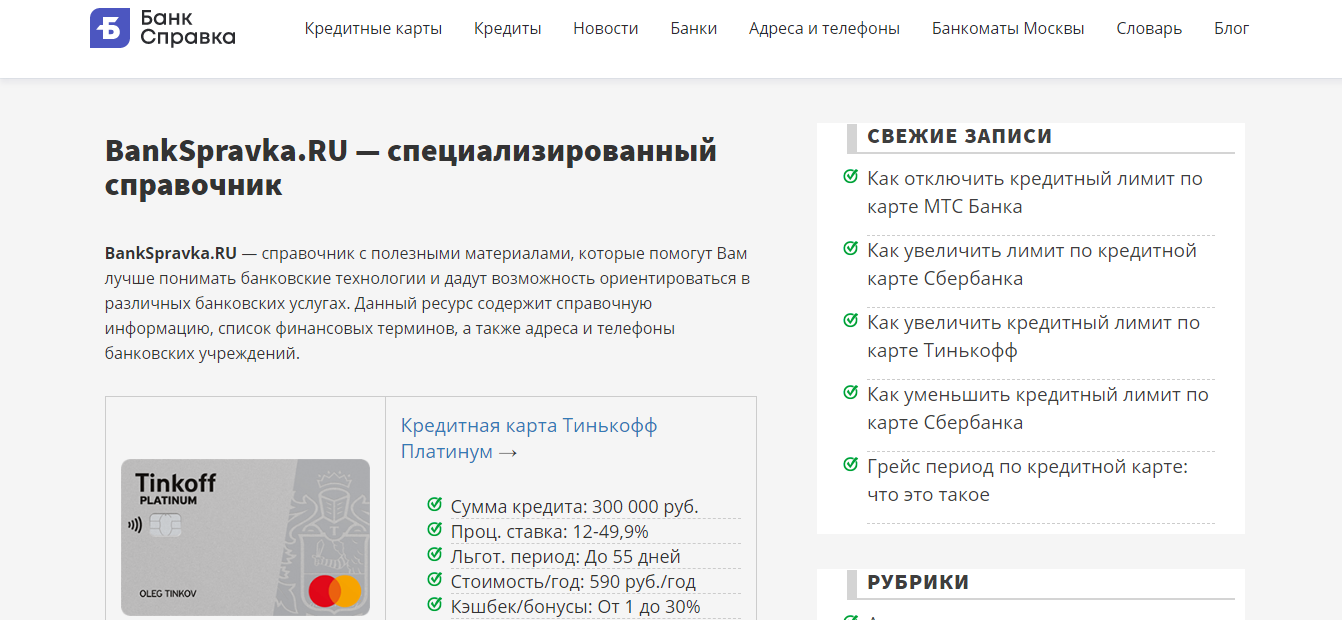Click the text Сумма кредита: 300 000 руб.
Screen dimensions: 1342x620
574,507
